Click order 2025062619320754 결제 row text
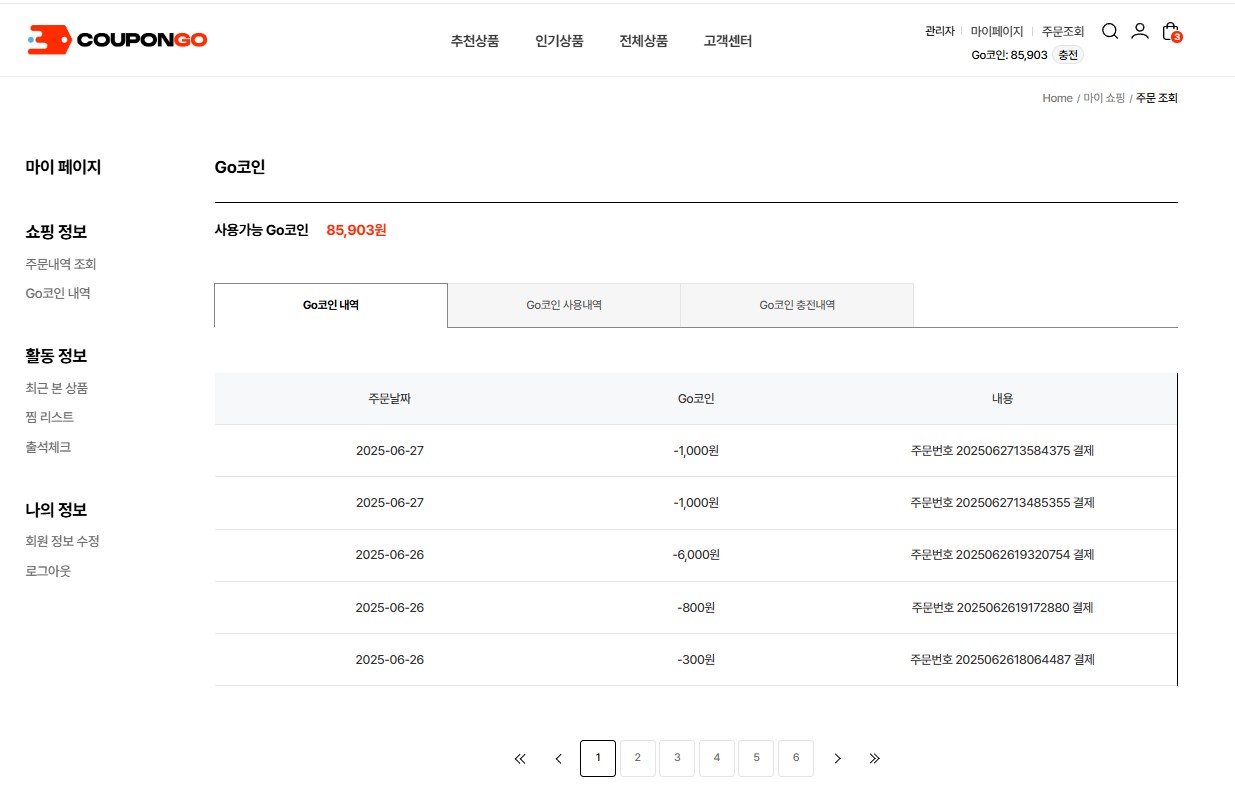The image size is (1235, 787). click(x=1002, y=554)
